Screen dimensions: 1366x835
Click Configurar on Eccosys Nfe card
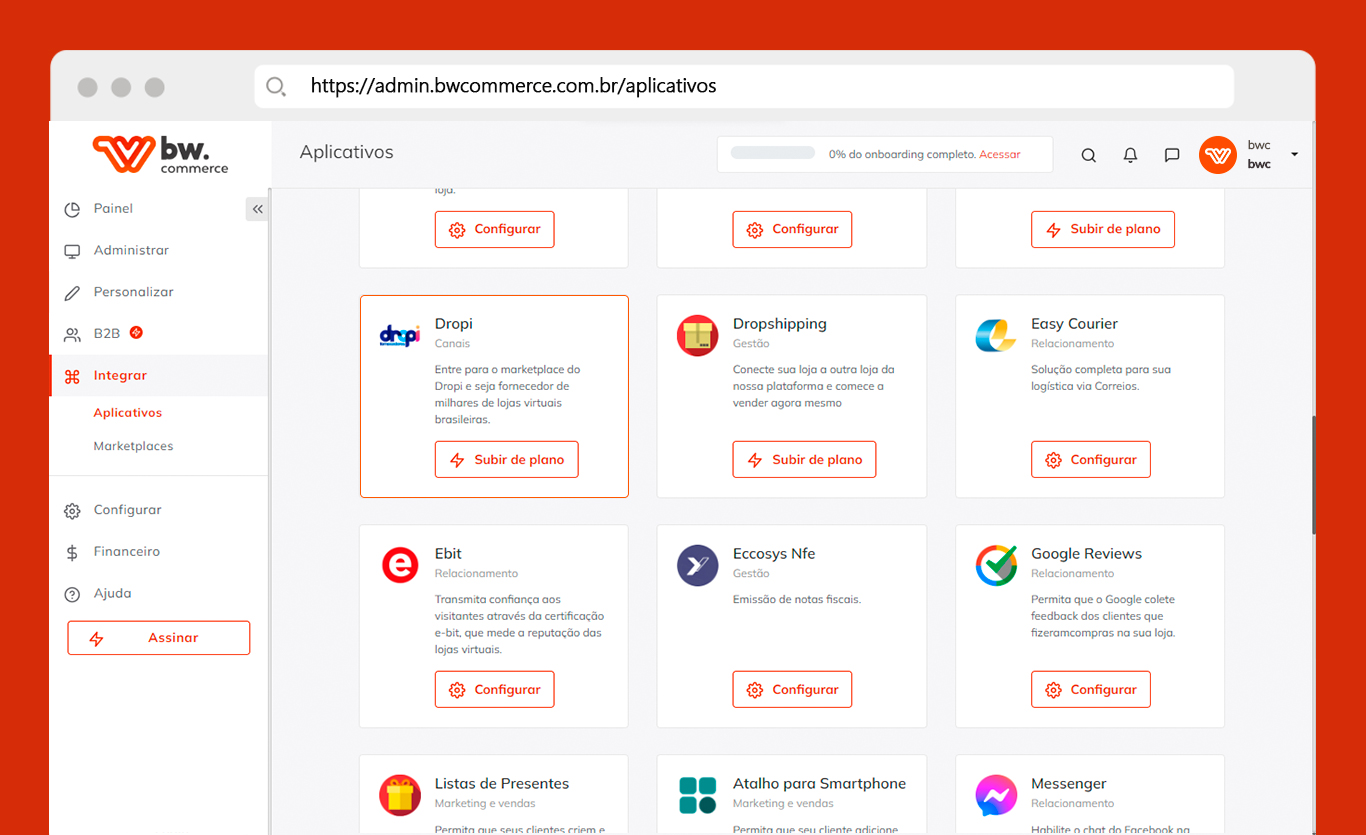[x=792, y=690]
